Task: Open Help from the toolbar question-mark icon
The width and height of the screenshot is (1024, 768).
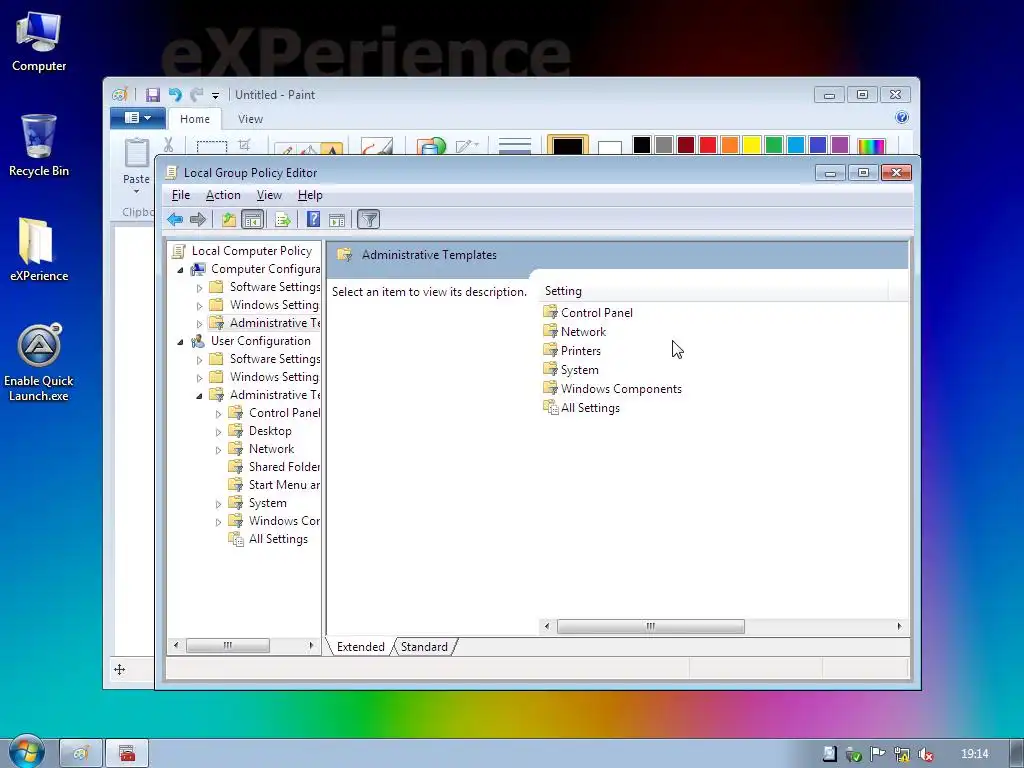Action: click(313, 219)
